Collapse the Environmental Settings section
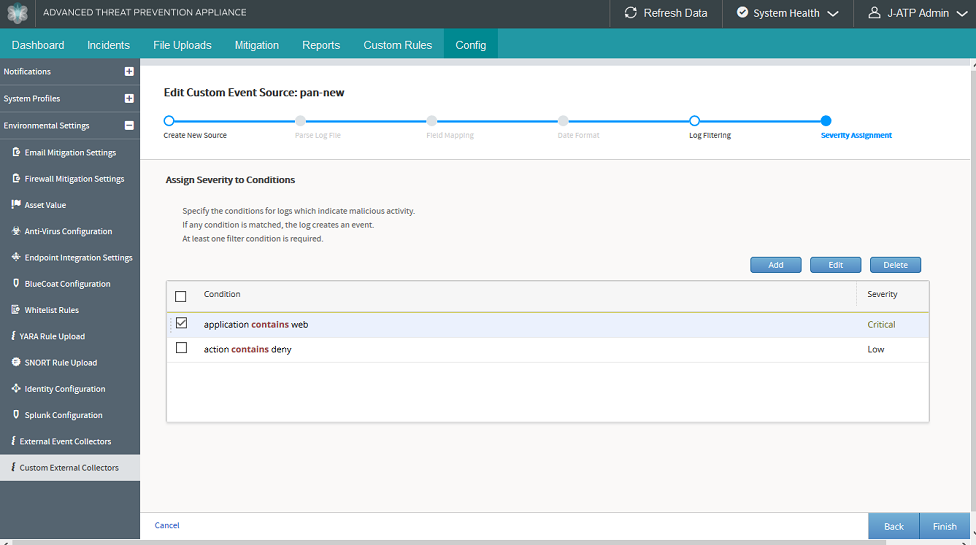The image size is (976, 545). pos(129,126)
